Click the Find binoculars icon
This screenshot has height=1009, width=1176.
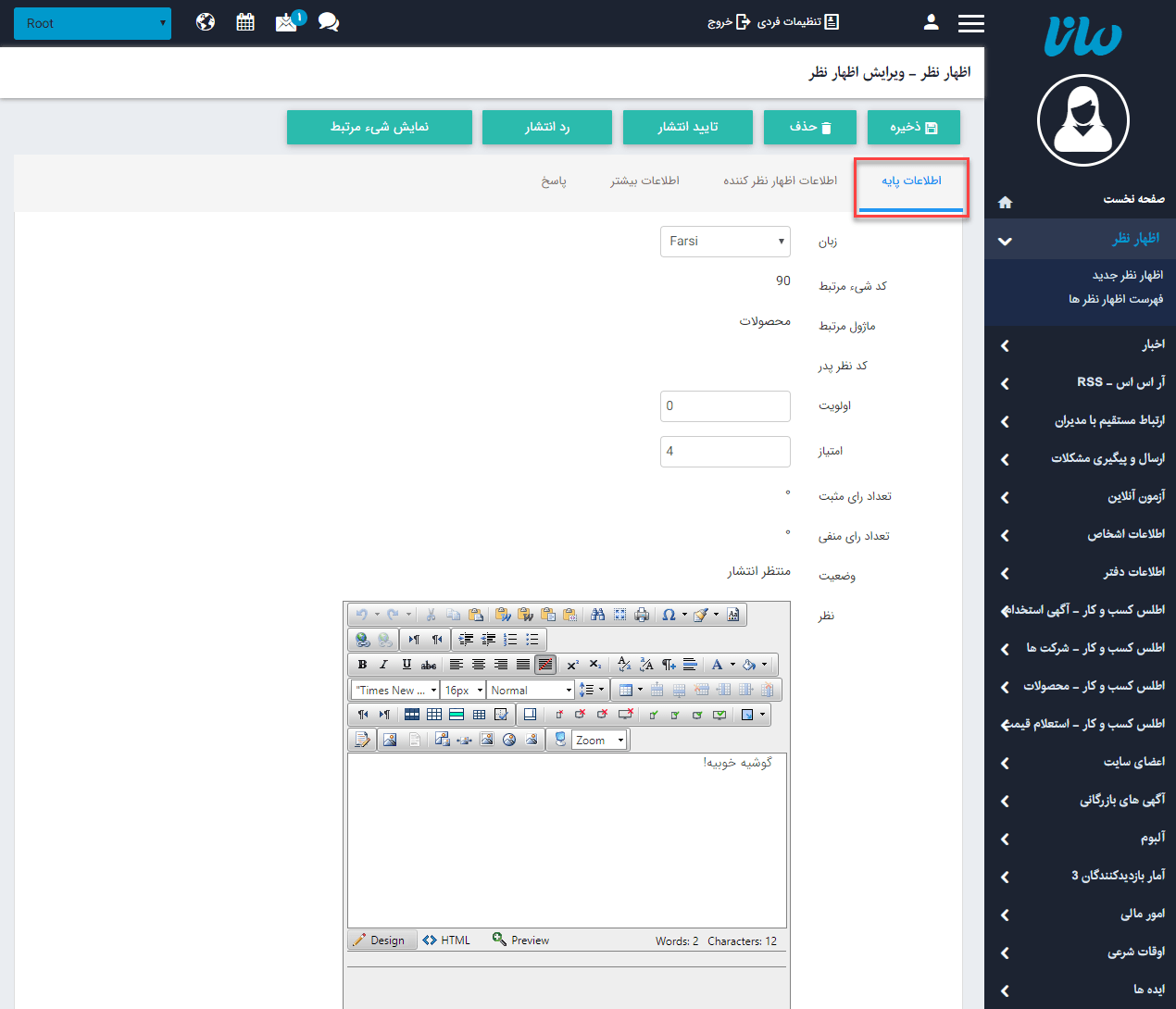[597, 615]
